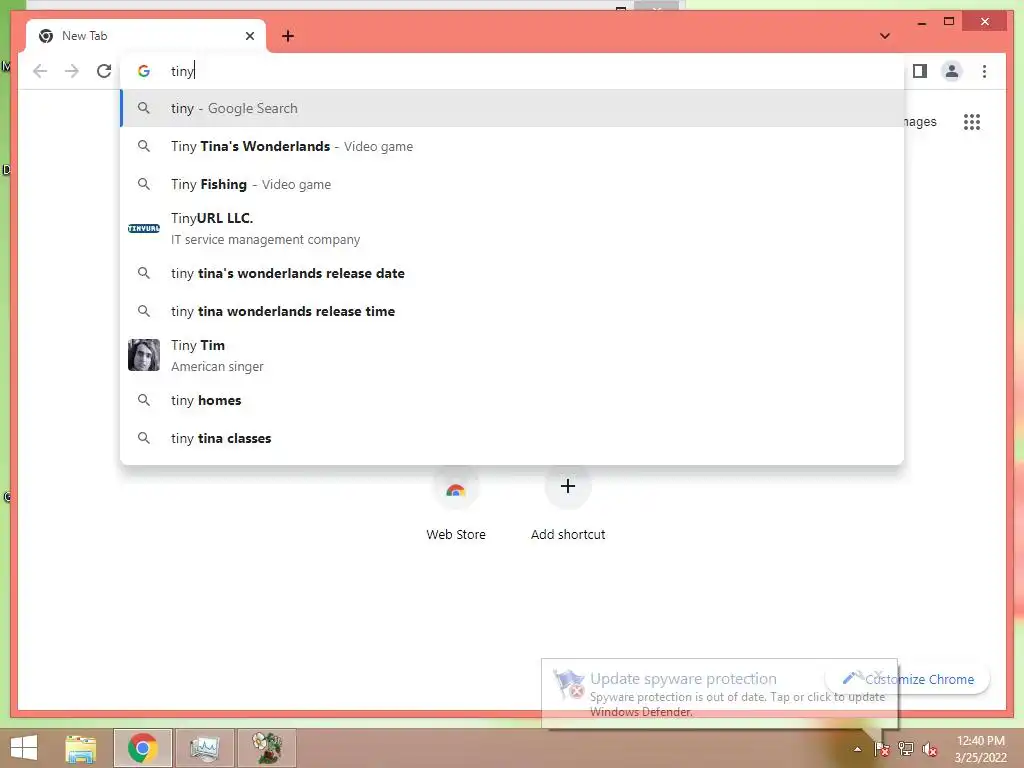This screenshot has width=1024, height=768.
Task: Choose TinyURL LLC. suggestion
Action: pyautogui.click(x=513, y=229)
